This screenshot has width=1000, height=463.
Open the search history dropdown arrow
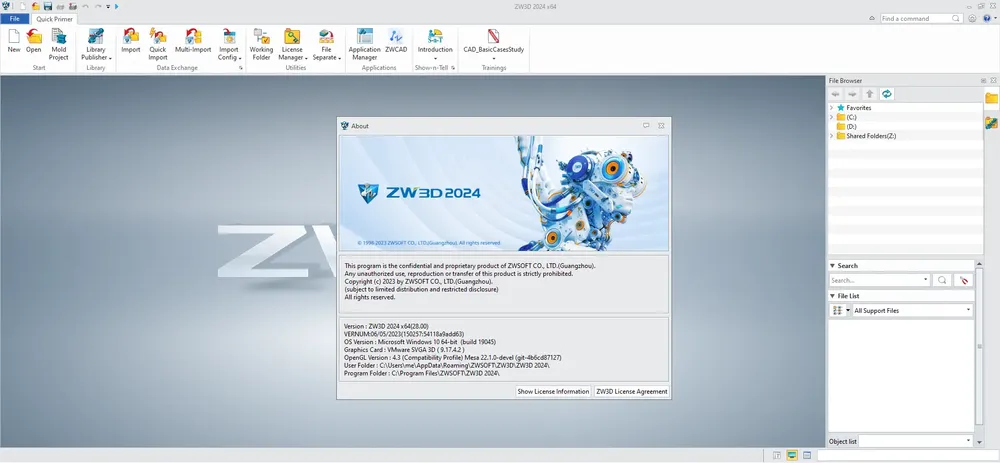(x=925, y=280)
